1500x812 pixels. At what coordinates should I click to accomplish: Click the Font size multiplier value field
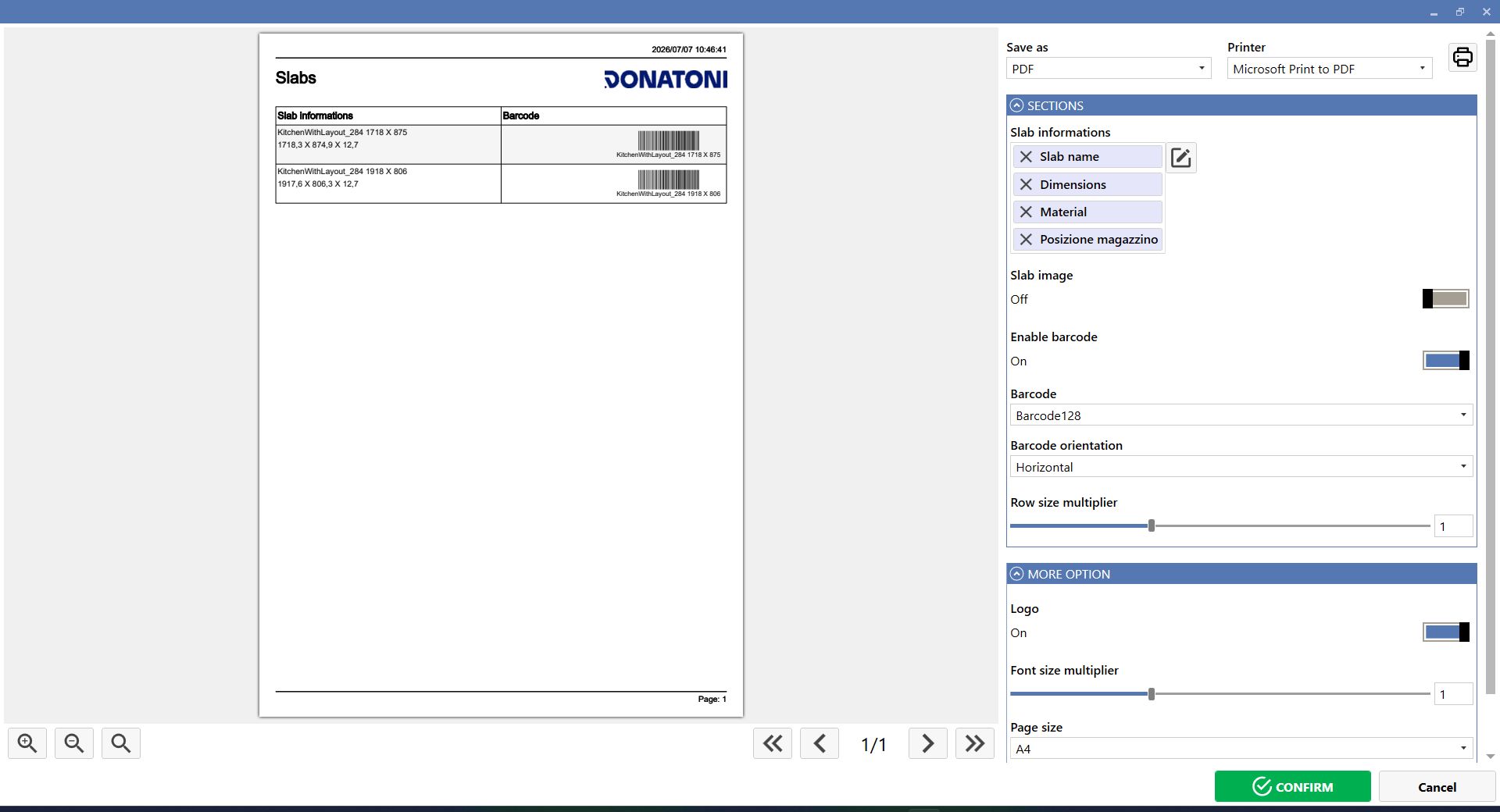pyautogui.click(x=1453, y=694)
